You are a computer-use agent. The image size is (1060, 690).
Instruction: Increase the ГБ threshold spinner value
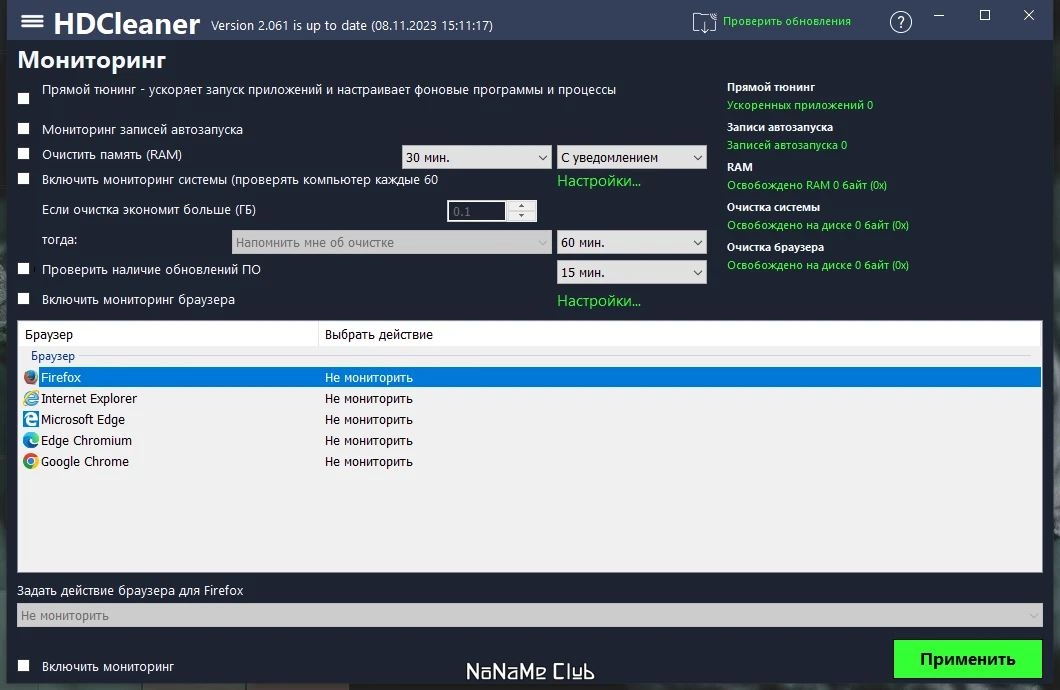(521, 206)
